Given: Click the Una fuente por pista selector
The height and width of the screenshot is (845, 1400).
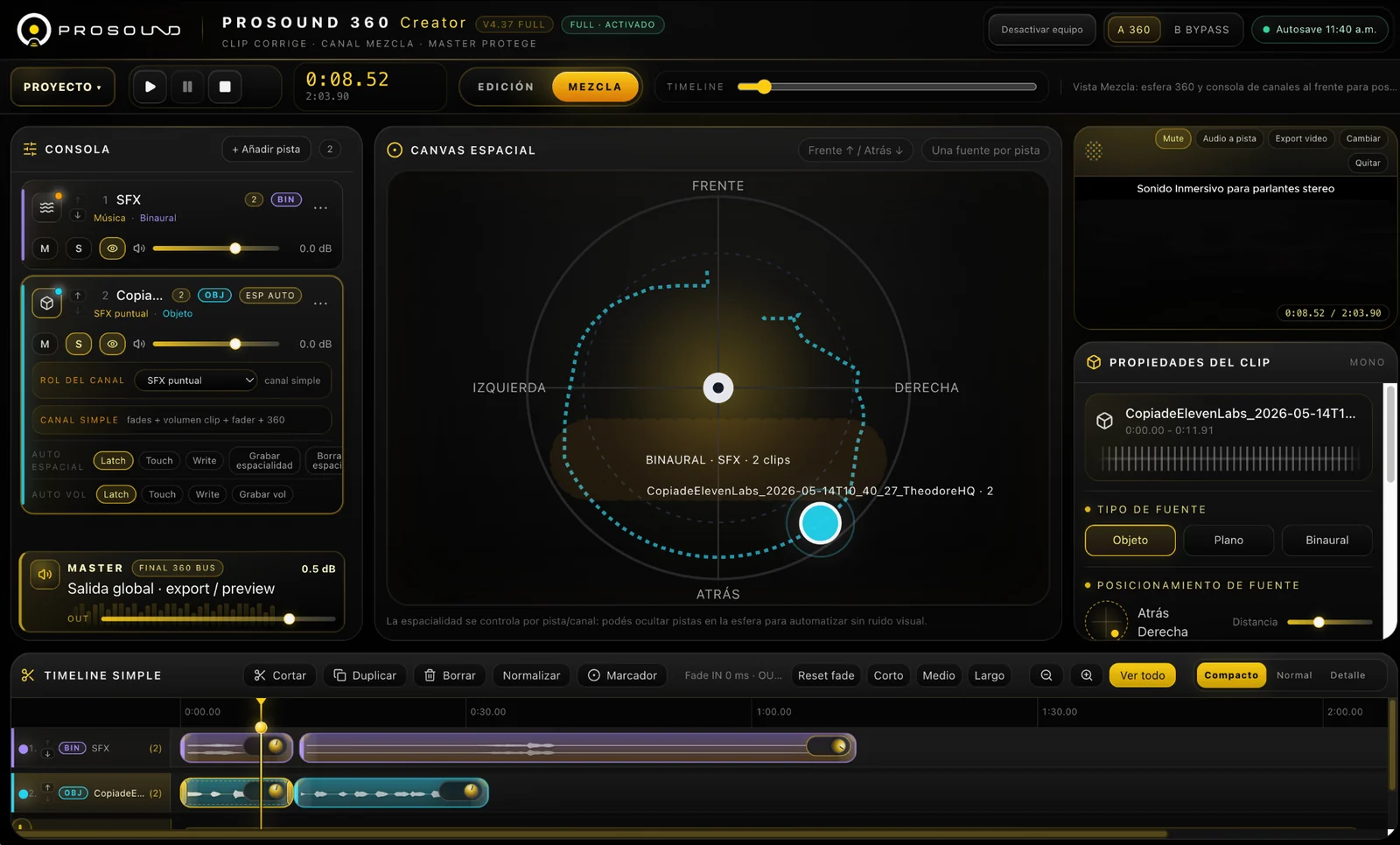Looking at the screenshot, I should pyautogui.click(x=985, y=150).
